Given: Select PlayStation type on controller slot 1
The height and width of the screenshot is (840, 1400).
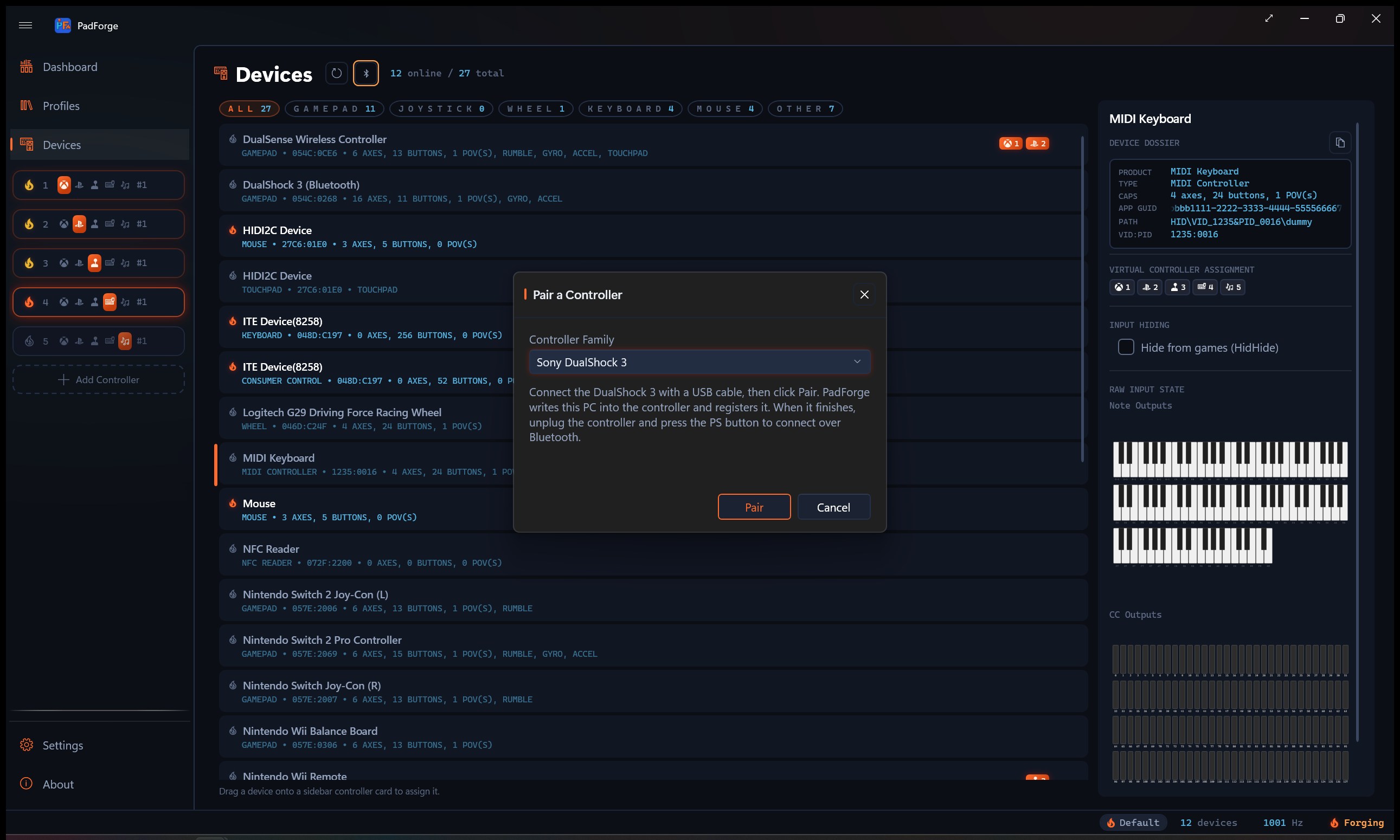Looking at the screenshot, I should (x=79, y=185).
